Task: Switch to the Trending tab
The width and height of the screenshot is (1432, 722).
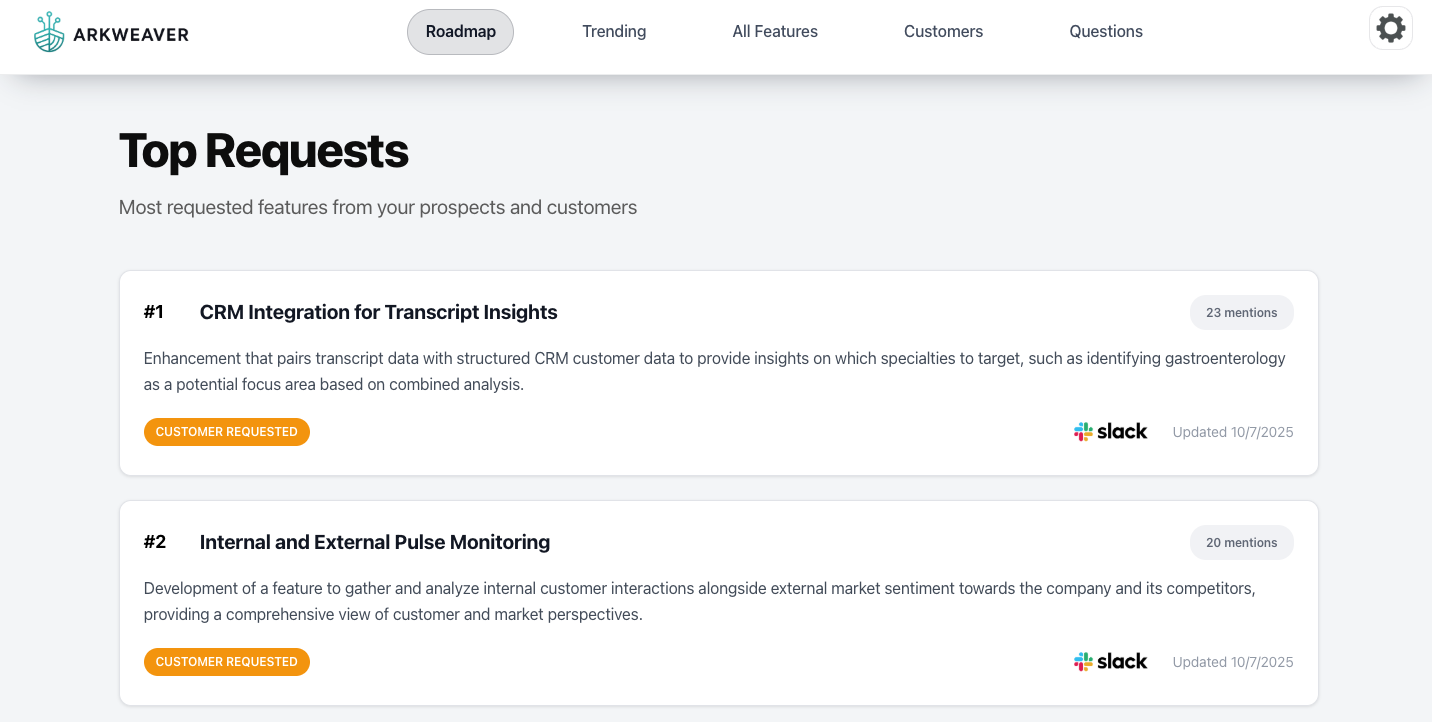Action: 614,32
